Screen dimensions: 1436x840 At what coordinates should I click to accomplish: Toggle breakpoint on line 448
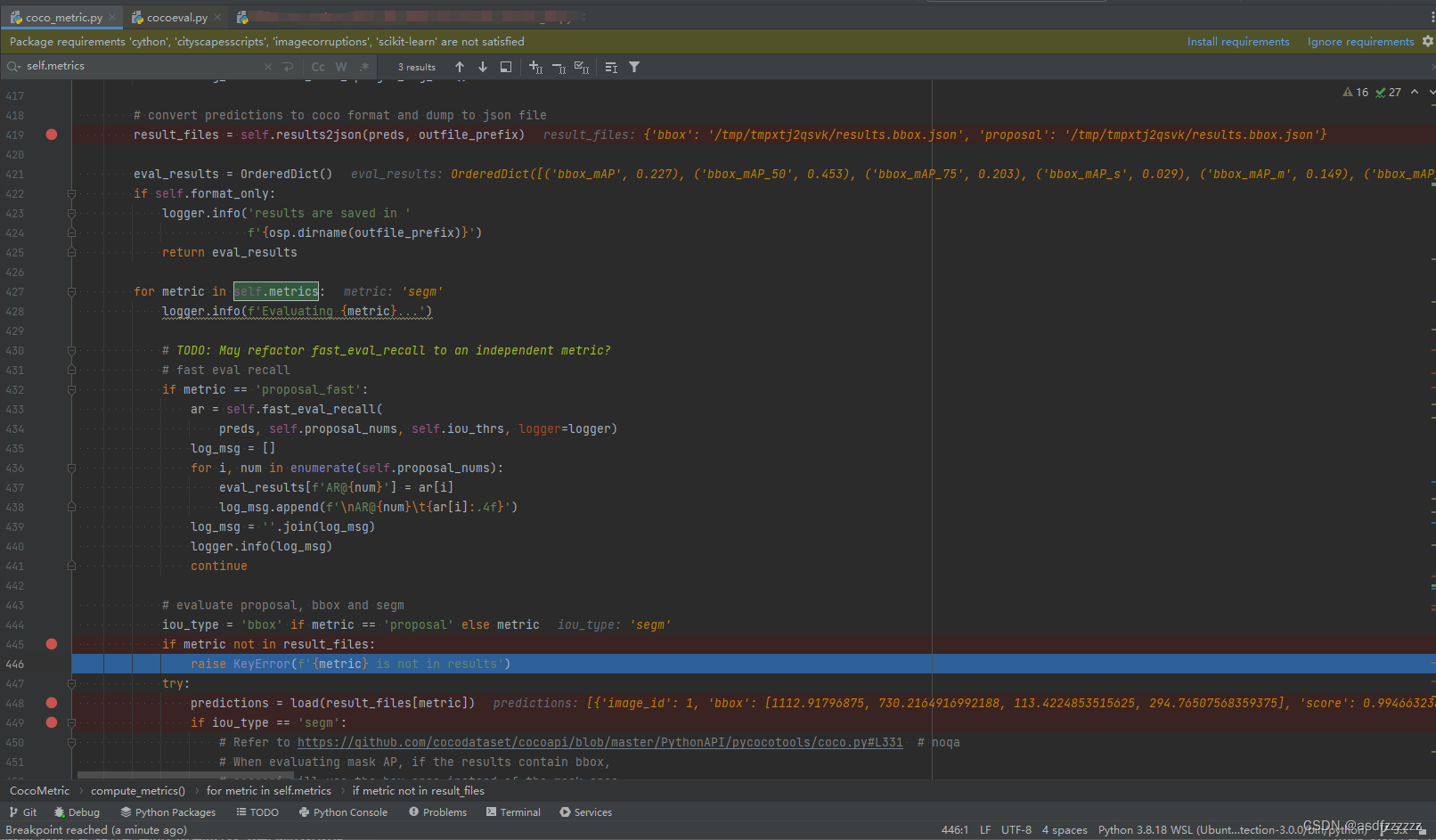[52, 703]
